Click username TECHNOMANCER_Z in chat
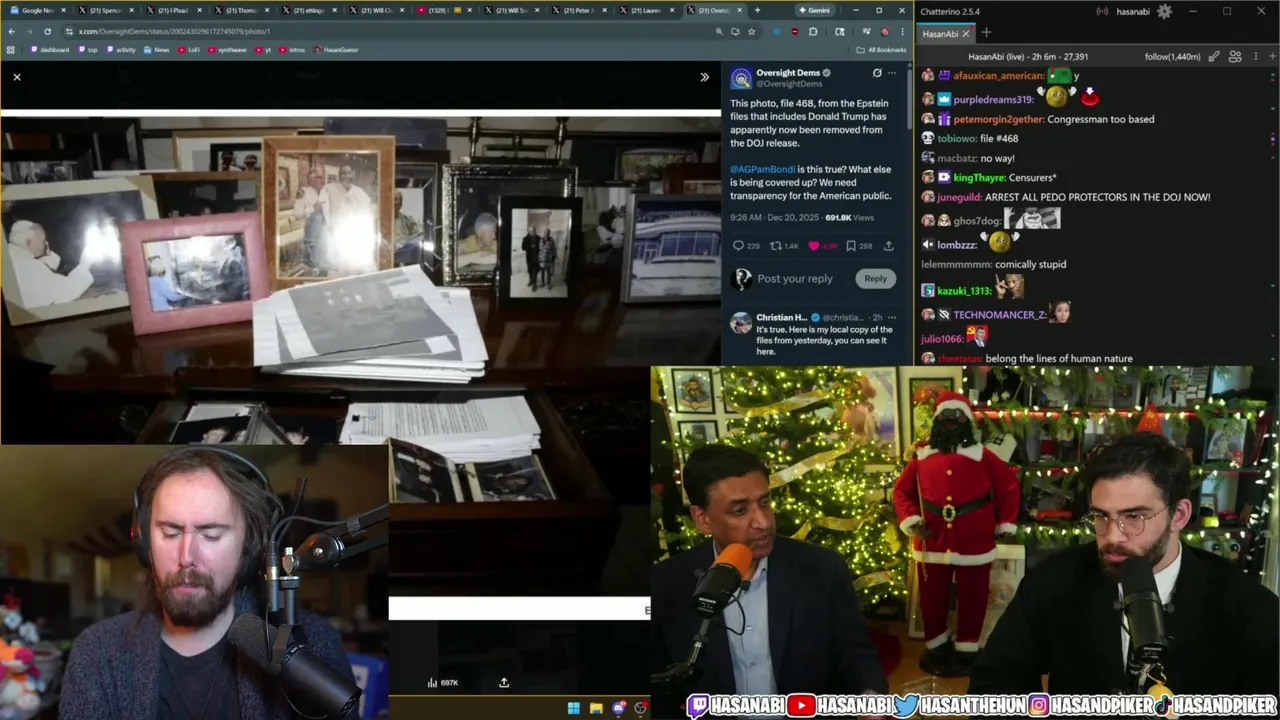1280x720 pixels. (1000, 314)
